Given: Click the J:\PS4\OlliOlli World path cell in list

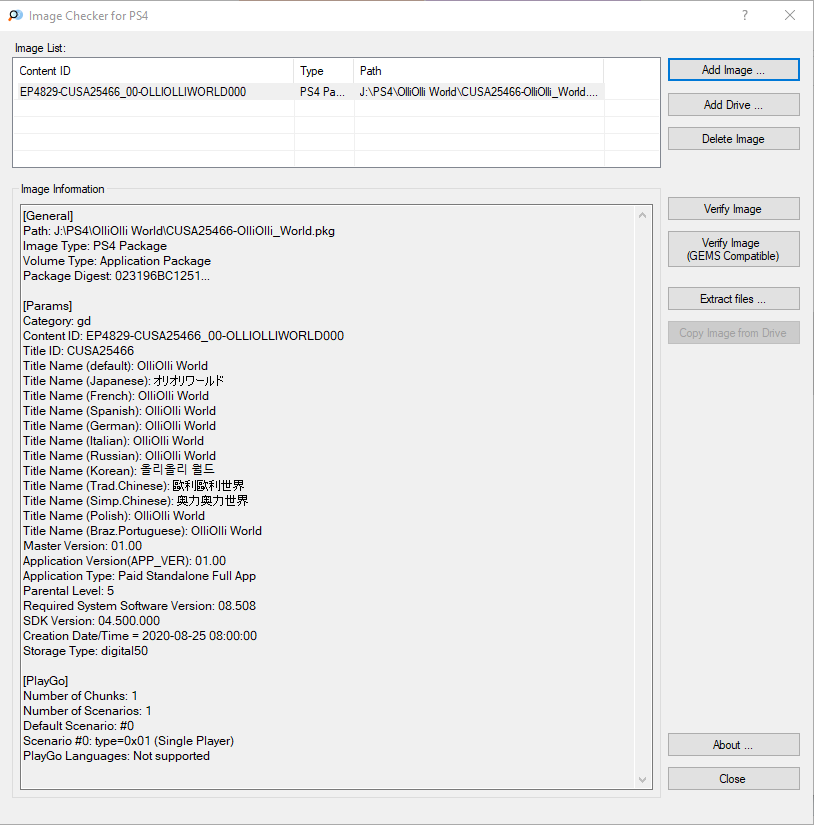Looking at the screenshot, I should [478, 92].
